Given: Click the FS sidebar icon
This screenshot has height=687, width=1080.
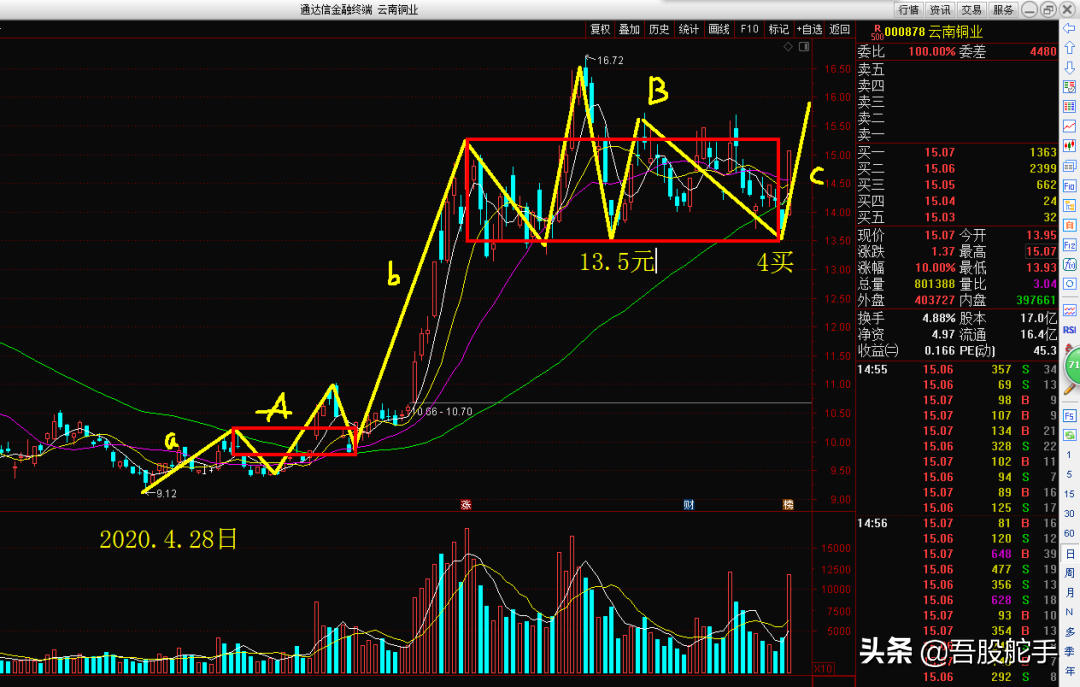Looking at the screenshot, I should [x=1070, y=416].
